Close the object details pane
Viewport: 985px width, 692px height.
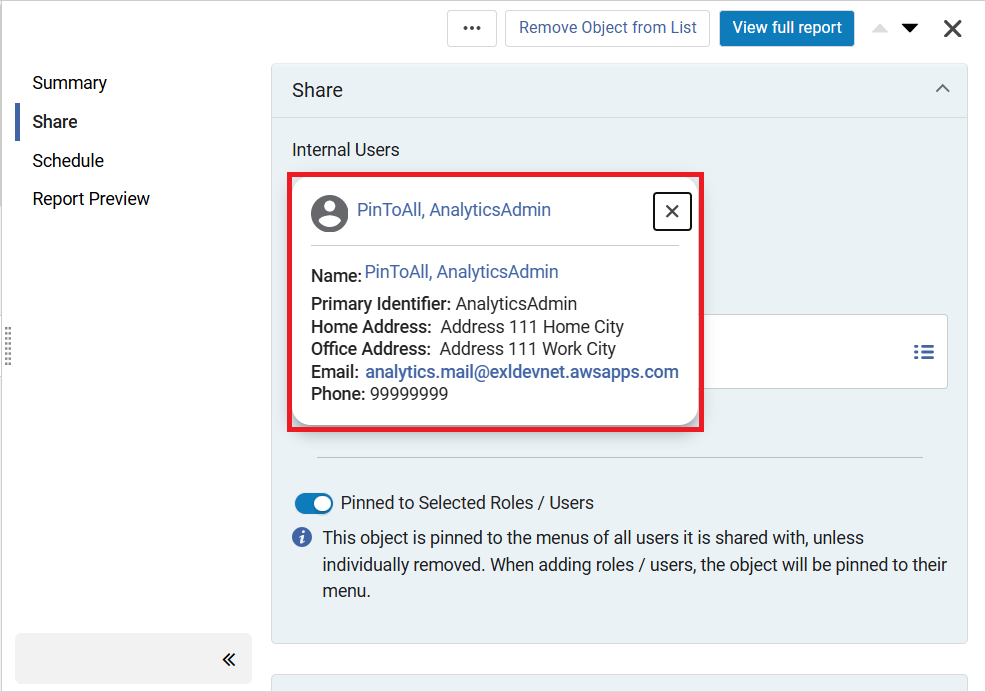[952, 28]
